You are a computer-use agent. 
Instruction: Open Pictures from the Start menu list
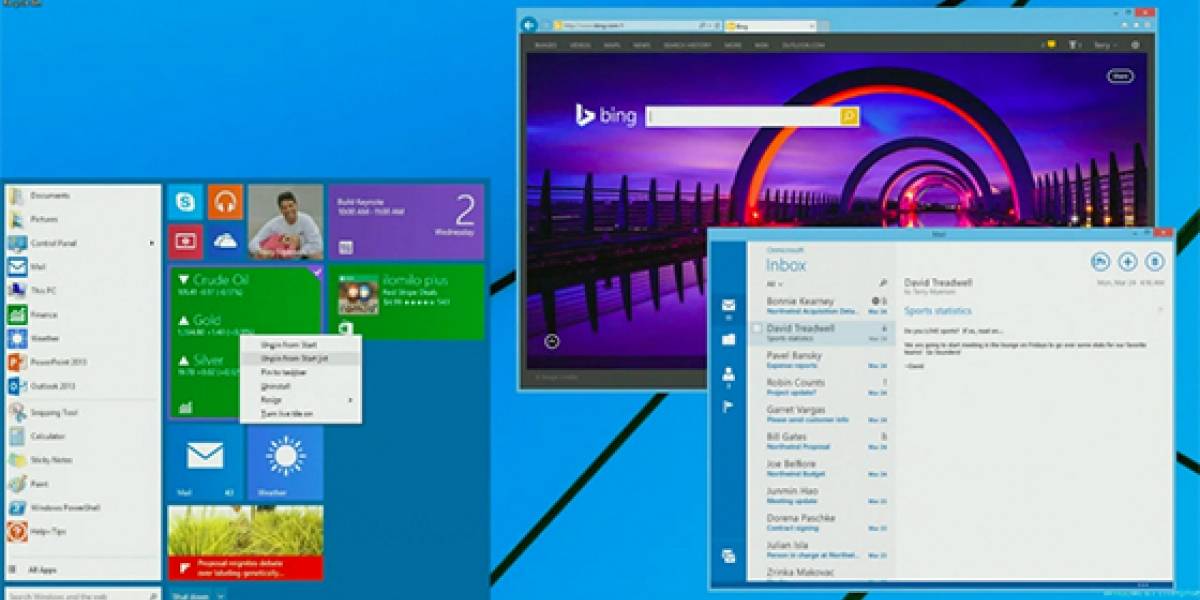pyautogui.click(x=82, y=219)
